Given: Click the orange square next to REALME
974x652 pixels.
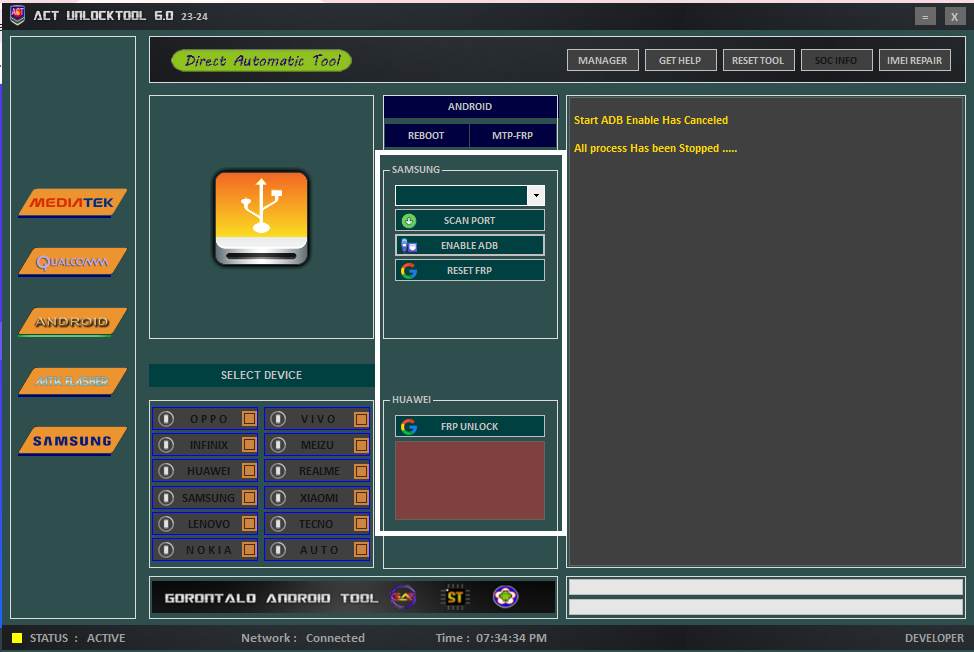Looking at the screenshot, I should 361,471.
